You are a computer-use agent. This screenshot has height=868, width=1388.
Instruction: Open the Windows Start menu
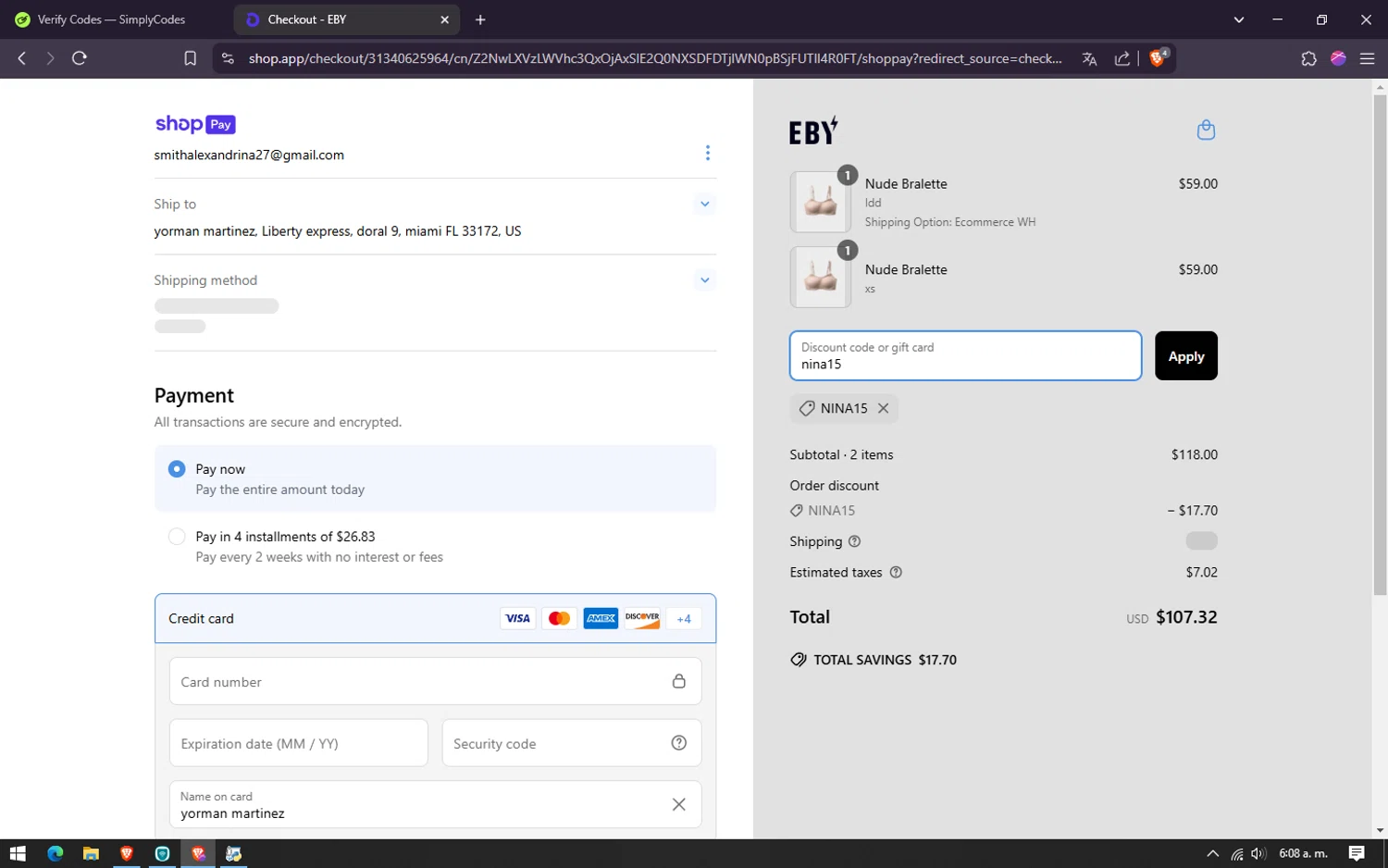[18, 853]
